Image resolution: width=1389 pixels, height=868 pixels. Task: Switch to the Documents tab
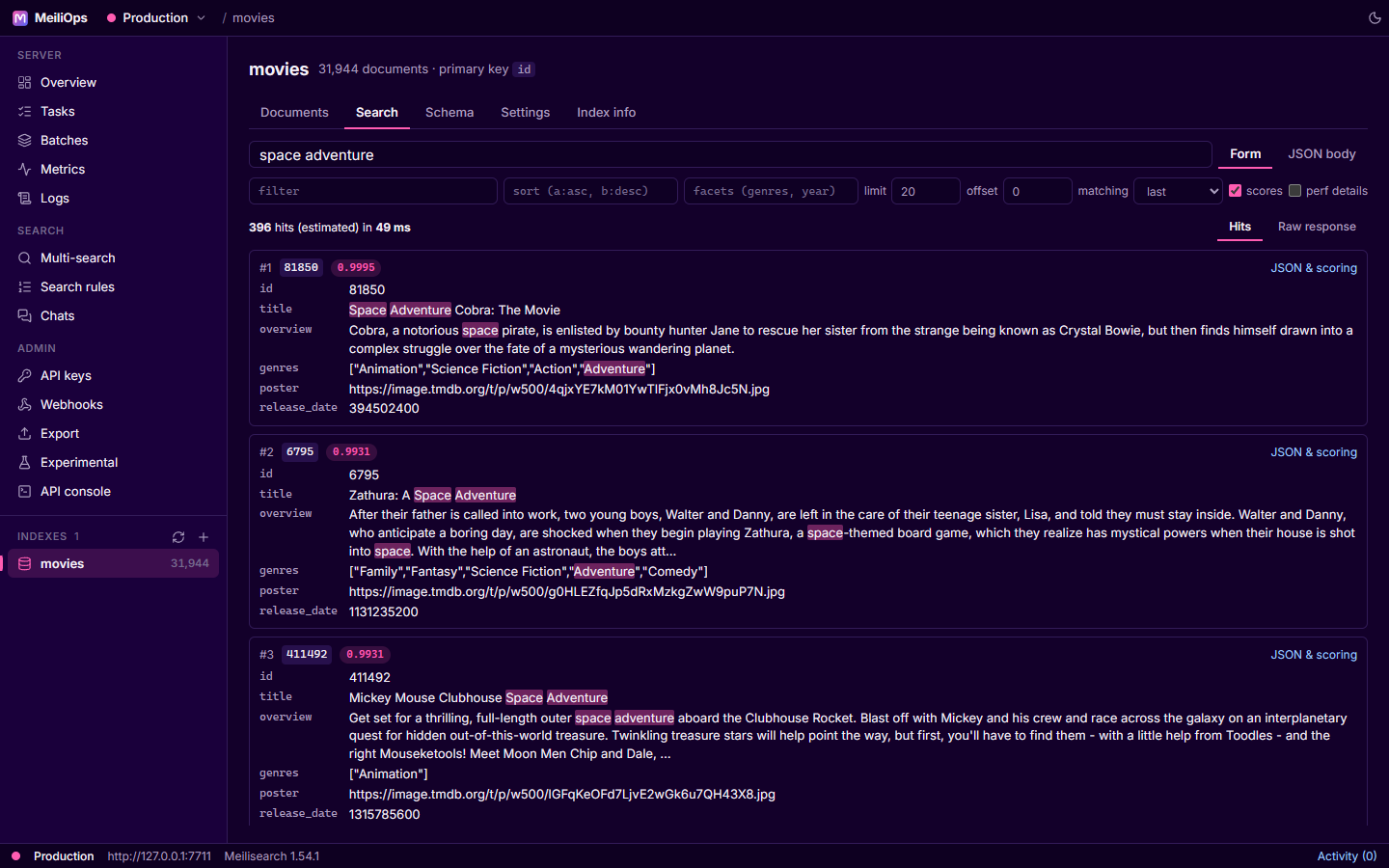point(294,113)
